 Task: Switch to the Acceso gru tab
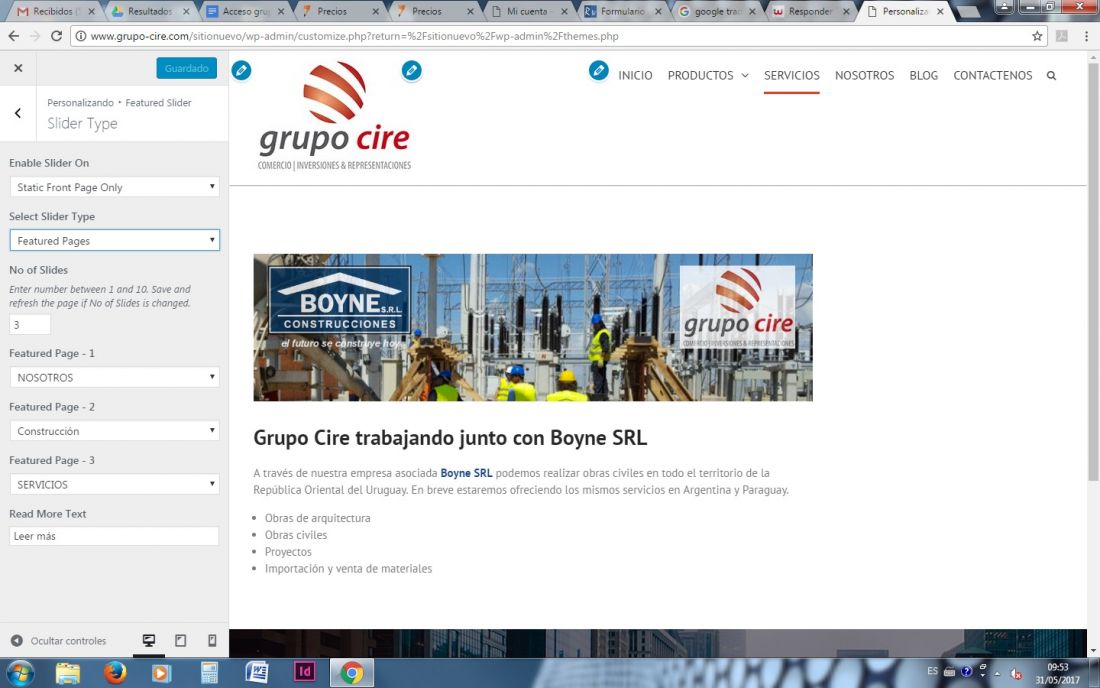(246, 11)
